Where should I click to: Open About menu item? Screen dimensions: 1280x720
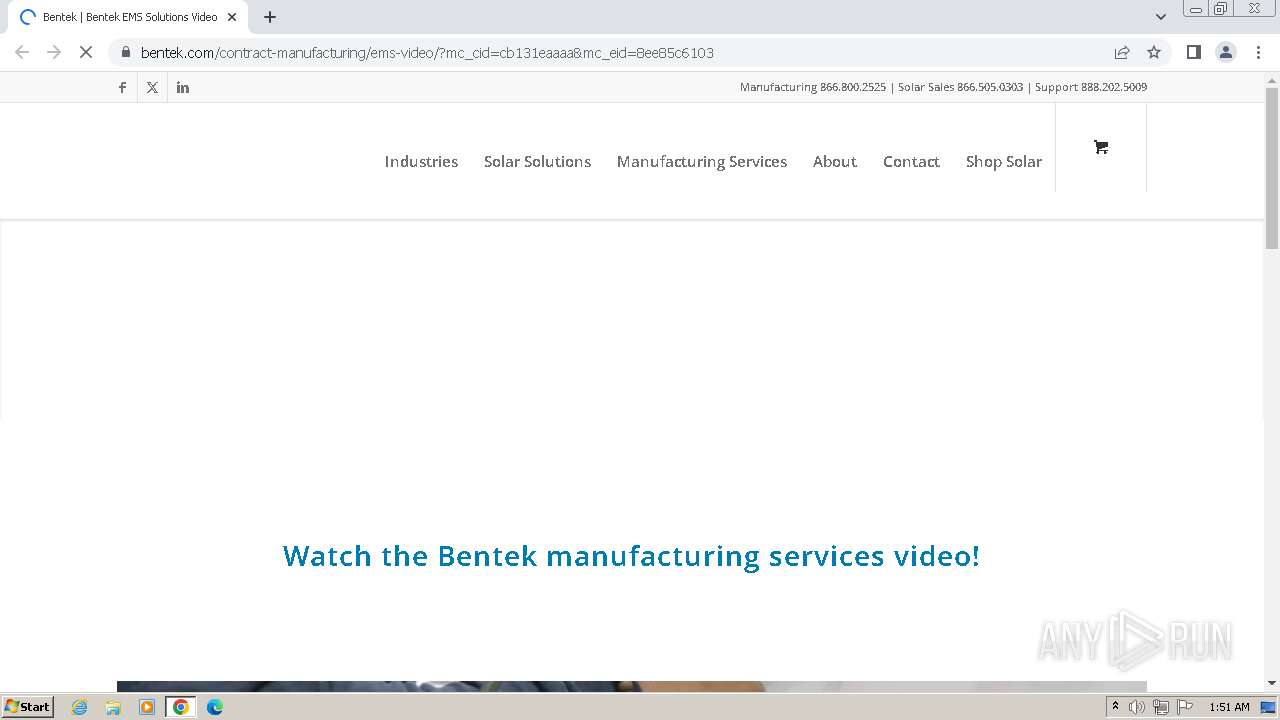(x=835, y=161)
